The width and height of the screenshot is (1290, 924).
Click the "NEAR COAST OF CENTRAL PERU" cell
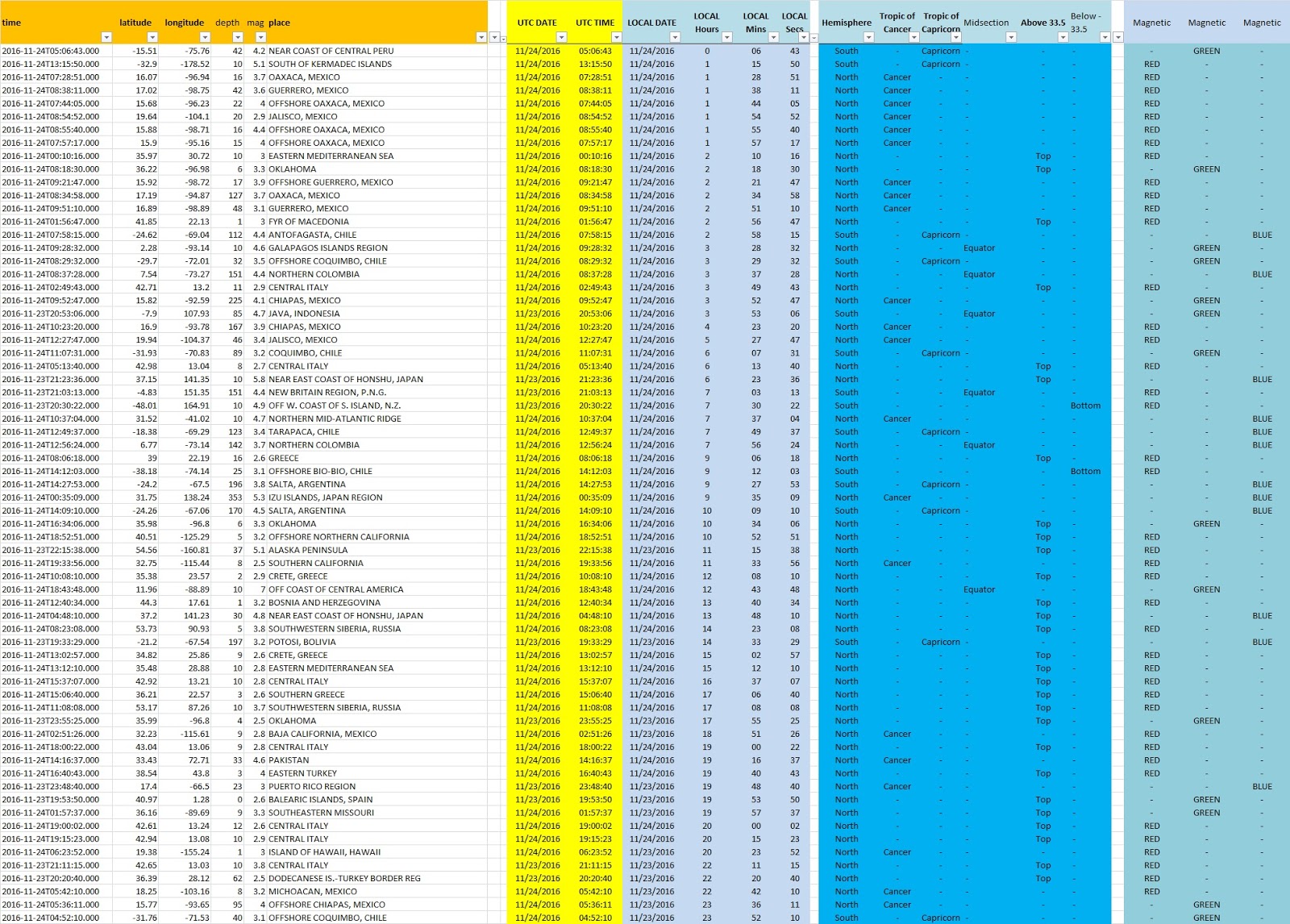point(377,51)
